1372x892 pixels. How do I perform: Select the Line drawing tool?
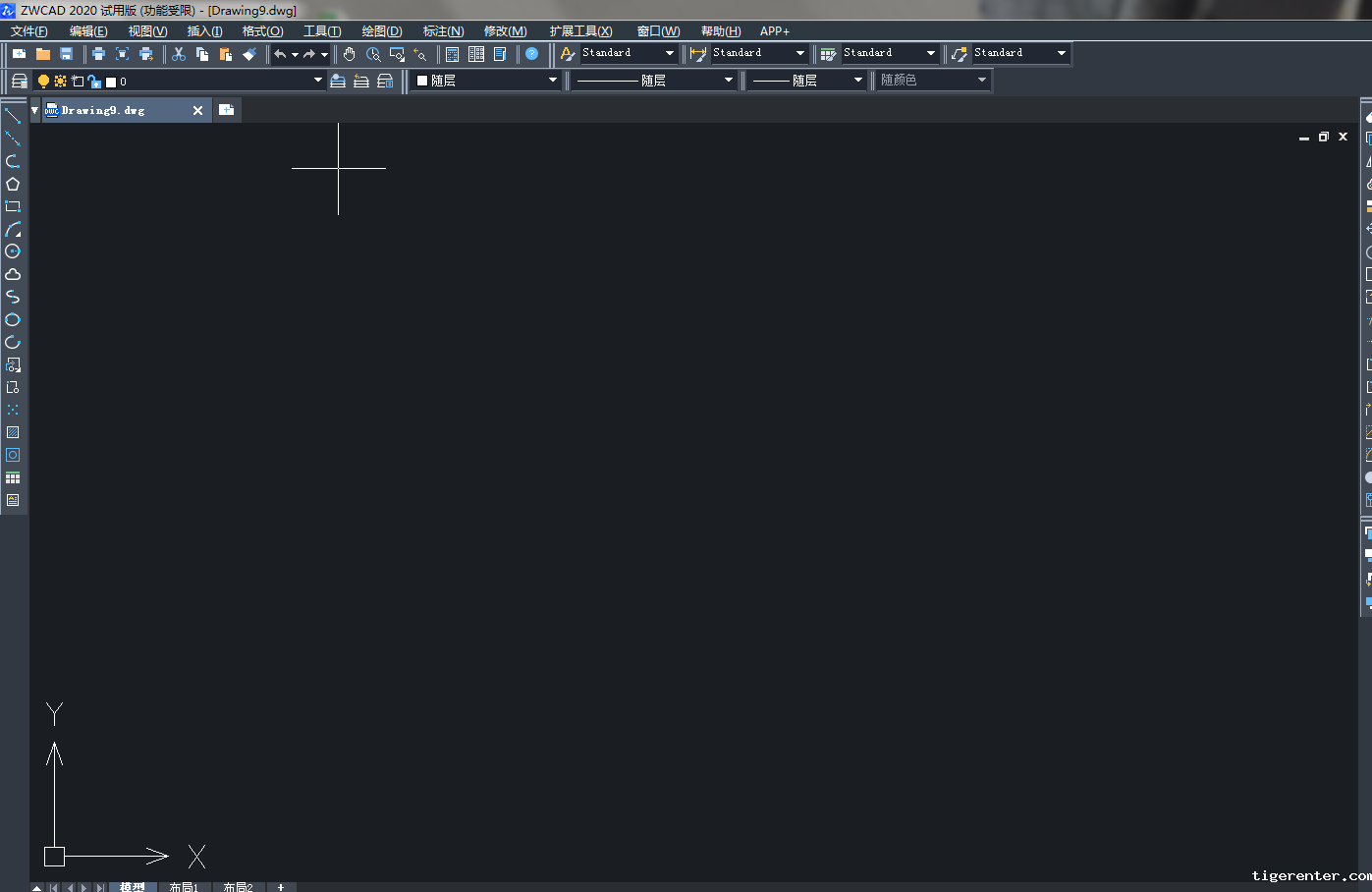[x=13, y=116]
